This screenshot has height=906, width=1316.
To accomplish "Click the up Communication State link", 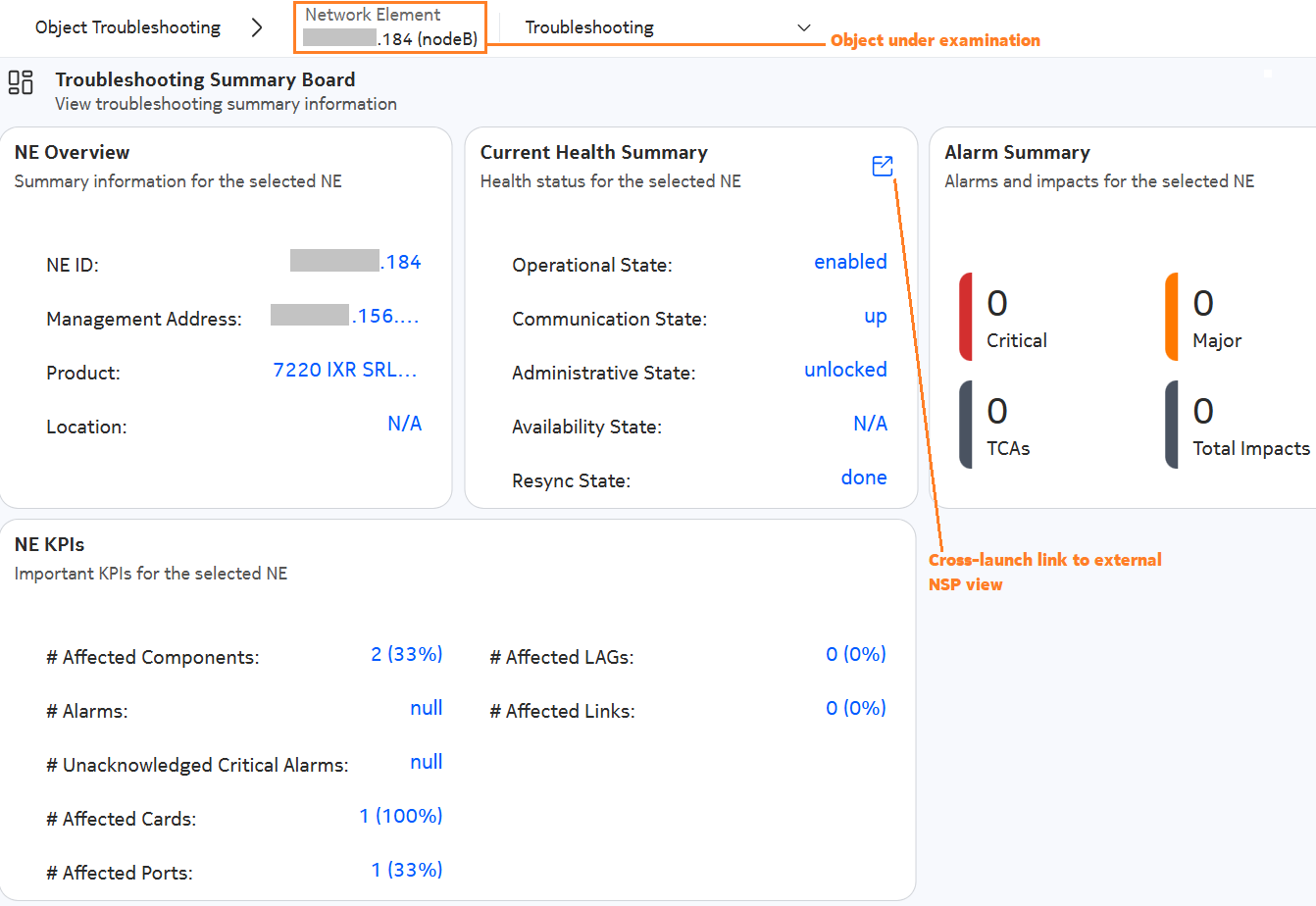I will [x=875, y=316].
